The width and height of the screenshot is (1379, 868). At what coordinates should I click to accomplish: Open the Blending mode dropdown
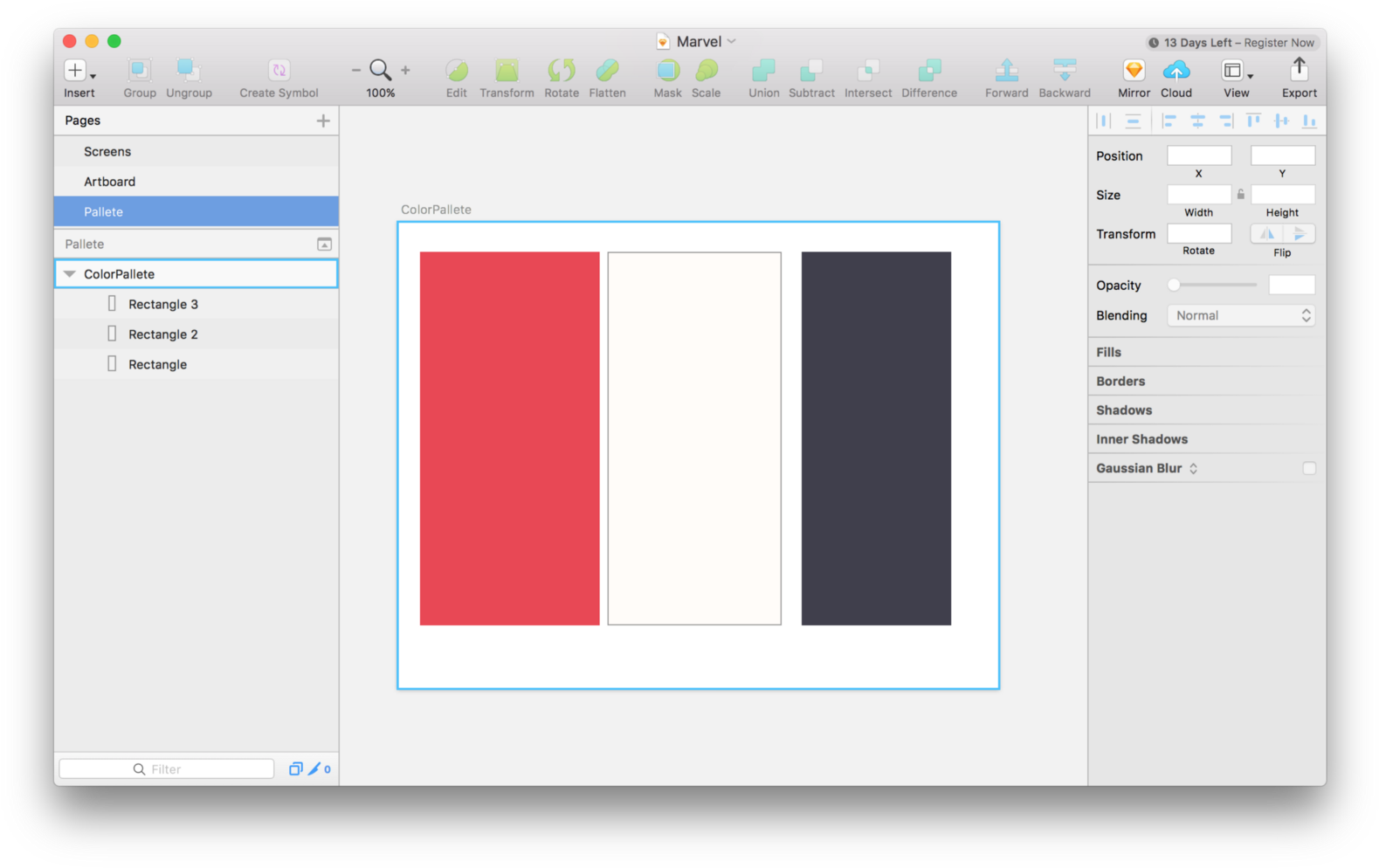pyautogui.click(x=1240, y=316)
